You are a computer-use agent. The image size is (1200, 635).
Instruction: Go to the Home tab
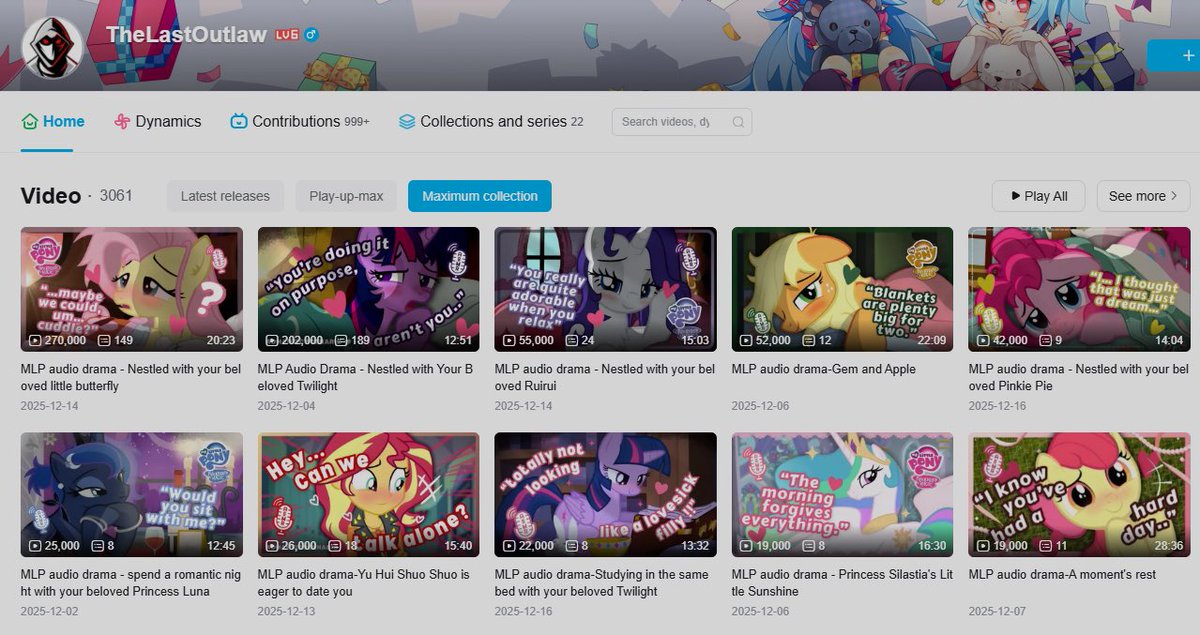pyautogui.click(x=53, y=121)
